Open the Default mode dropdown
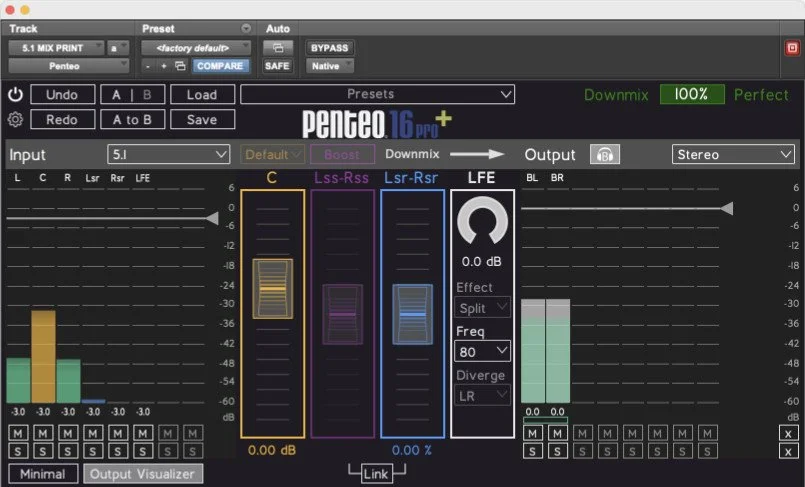Viewport: 805px width, 487px height. click(x=272, y=154)
